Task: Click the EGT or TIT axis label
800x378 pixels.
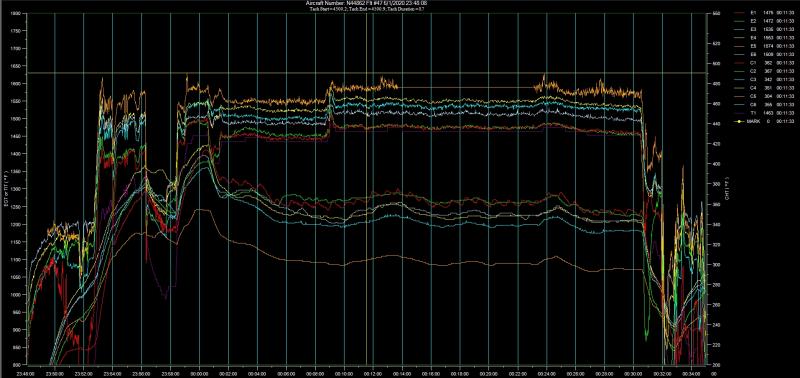Action: pos(5,188)
